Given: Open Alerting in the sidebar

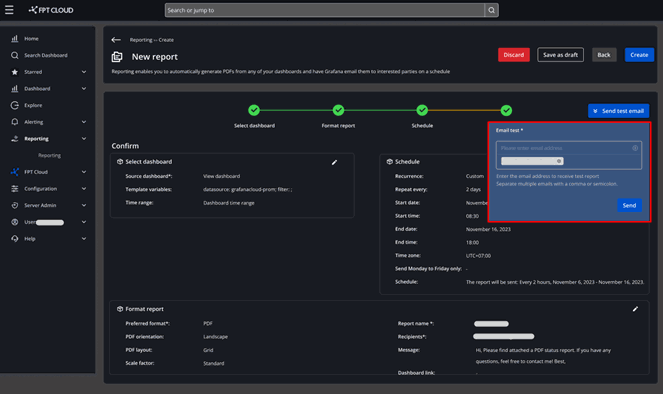Looking at the screenshot, I should [x=33, y=122].
